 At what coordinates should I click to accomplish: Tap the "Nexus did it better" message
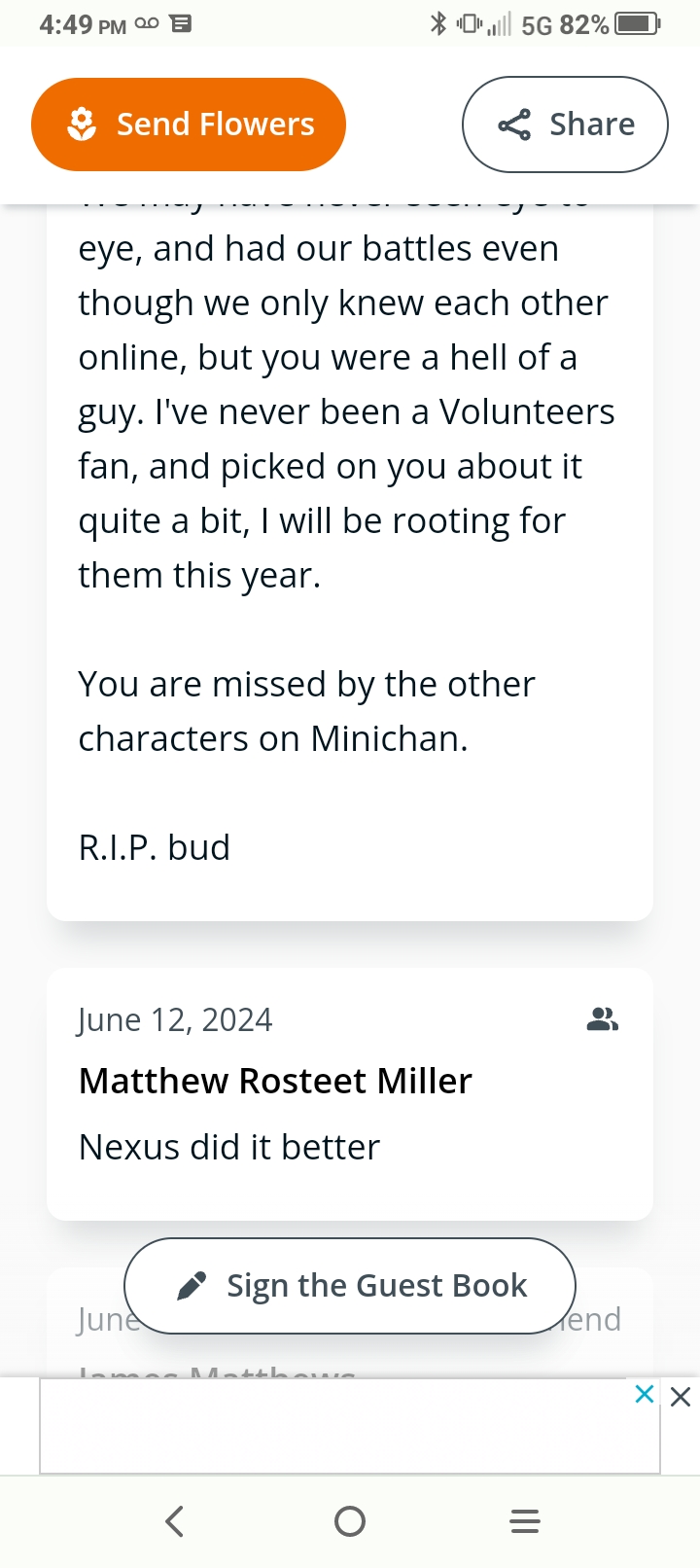(x=229, y=1147)
